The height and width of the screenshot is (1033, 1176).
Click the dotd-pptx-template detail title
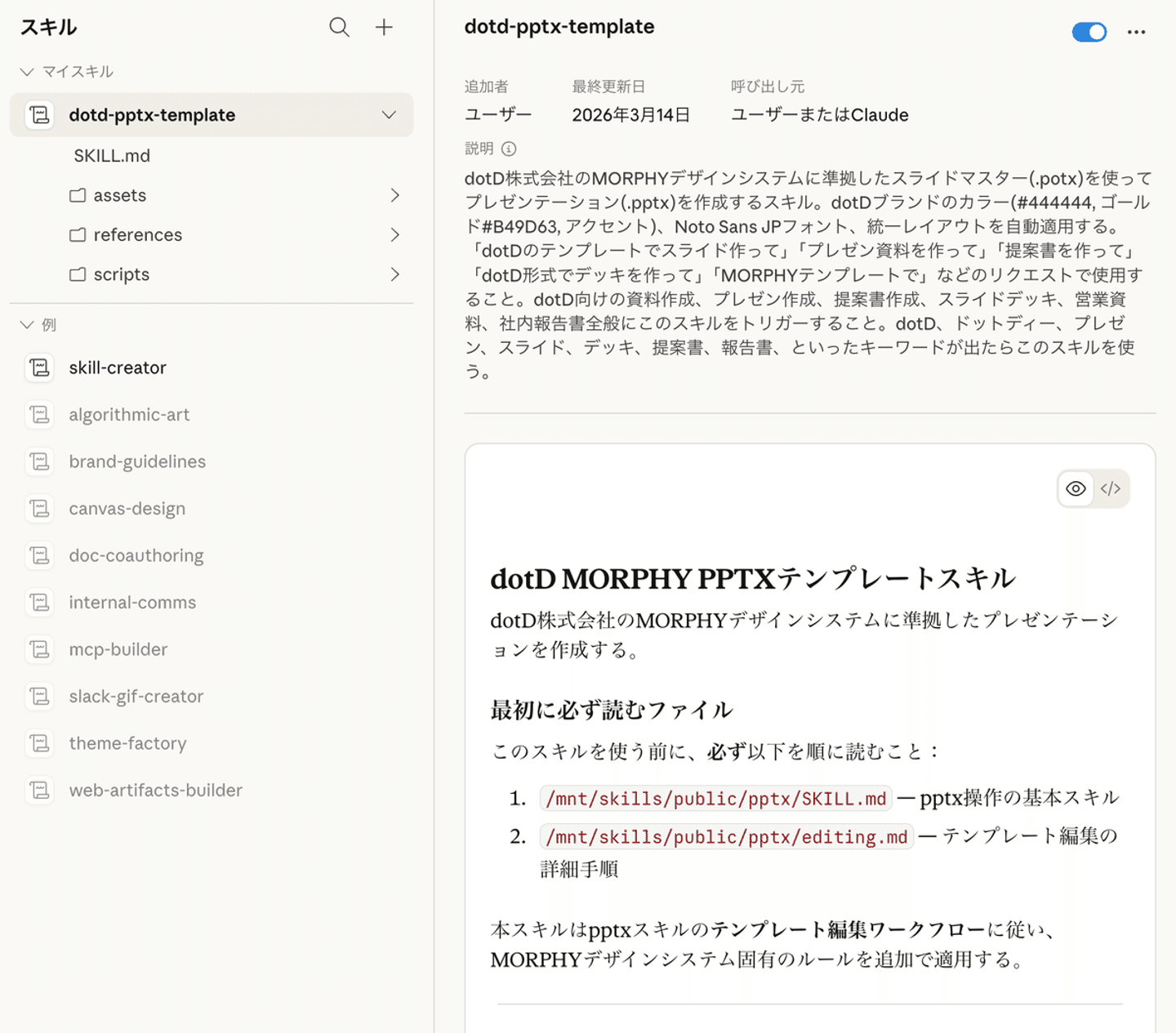pyautogui.click(x=559, y=27)
